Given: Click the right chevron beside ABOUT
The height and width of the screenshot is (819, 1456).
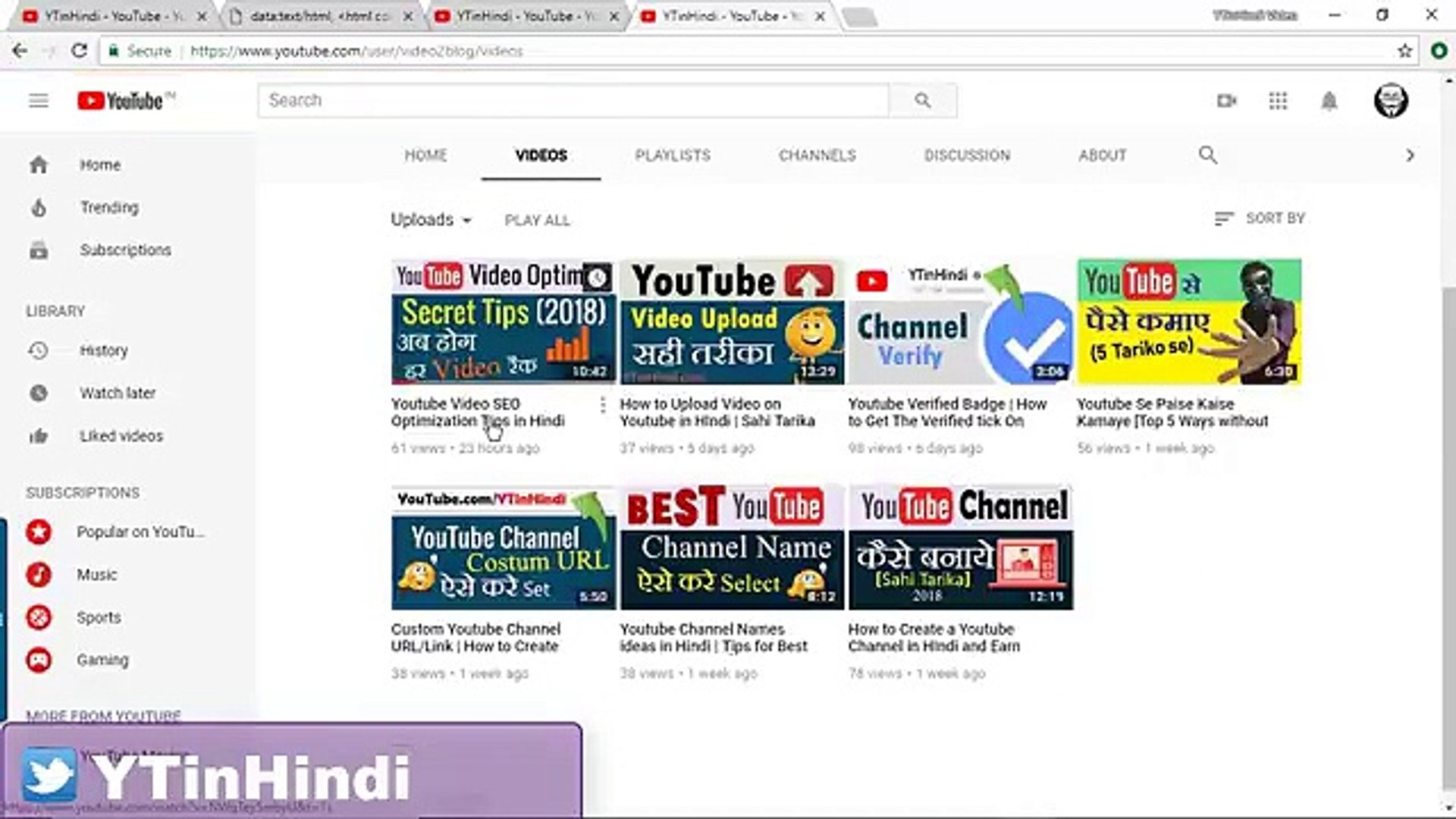Looking at the screenshot, I should click(x=1410, y=155).
